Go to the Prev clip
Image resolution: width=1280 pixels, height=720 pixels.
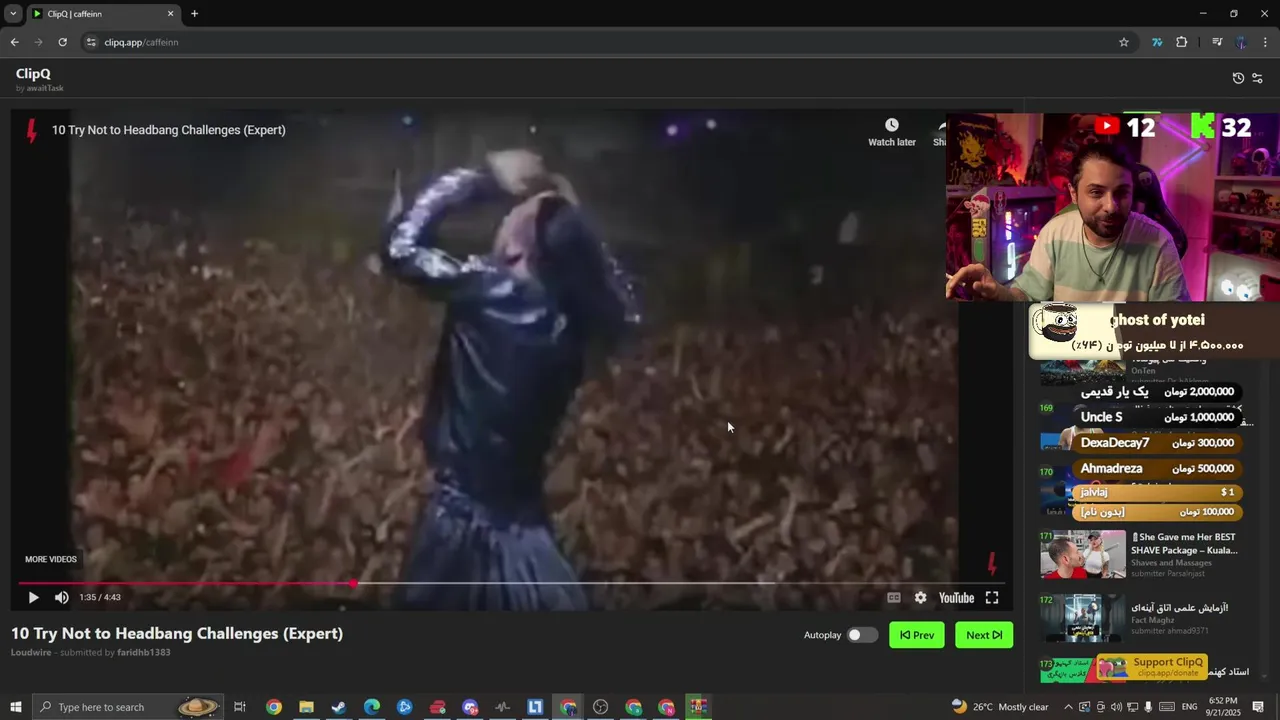pos(917,635)
